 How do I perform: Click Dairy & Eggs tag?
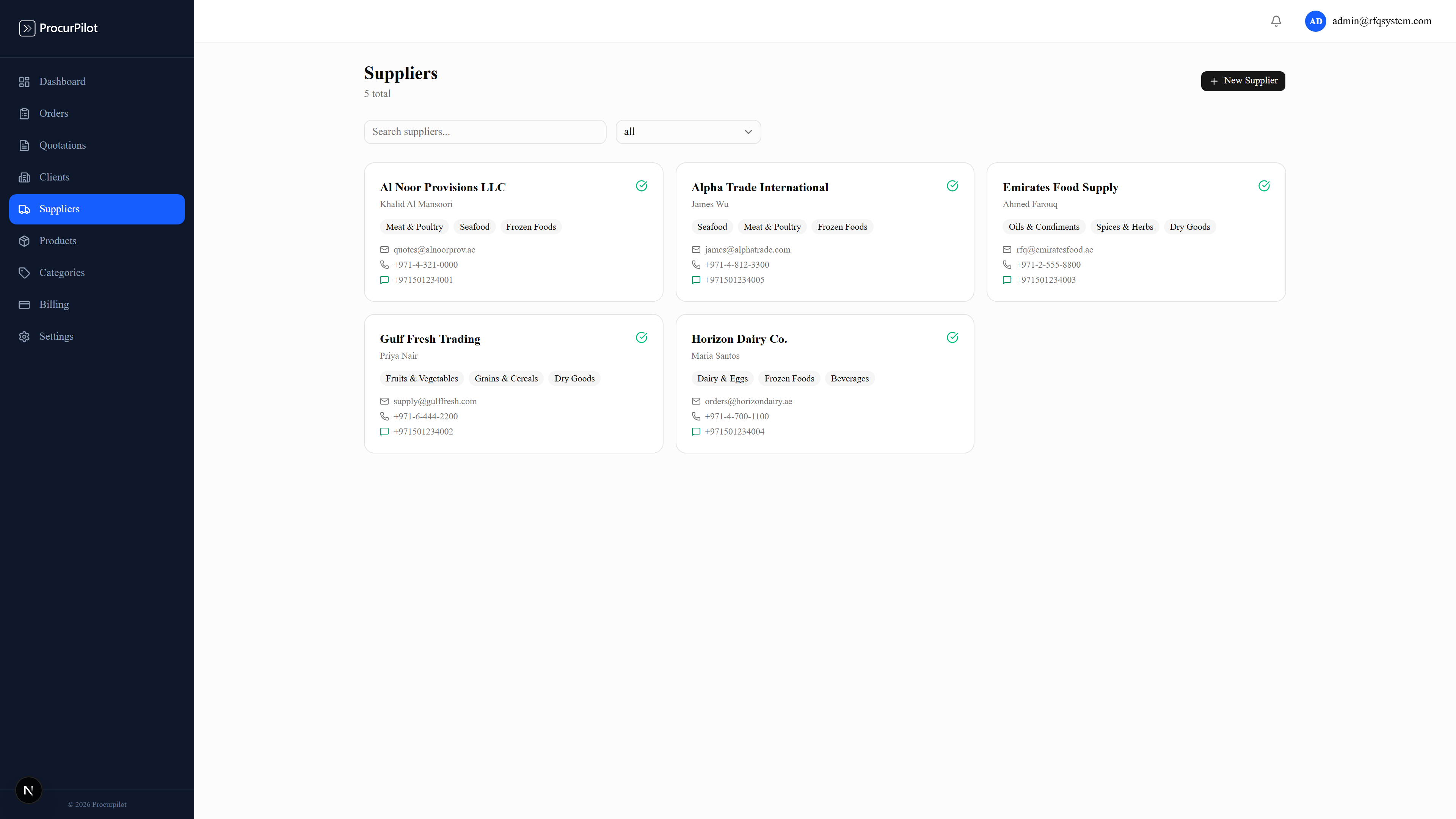pos(722,379)
